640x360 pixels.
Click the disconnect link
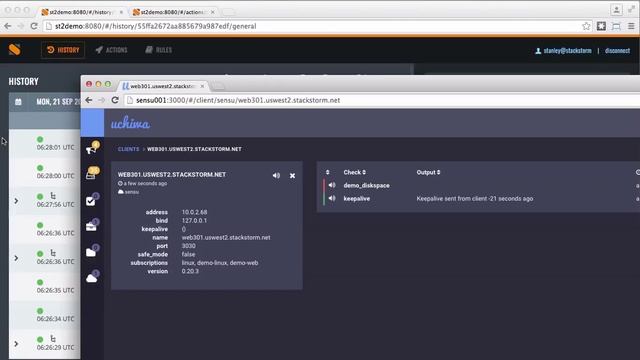617,51
